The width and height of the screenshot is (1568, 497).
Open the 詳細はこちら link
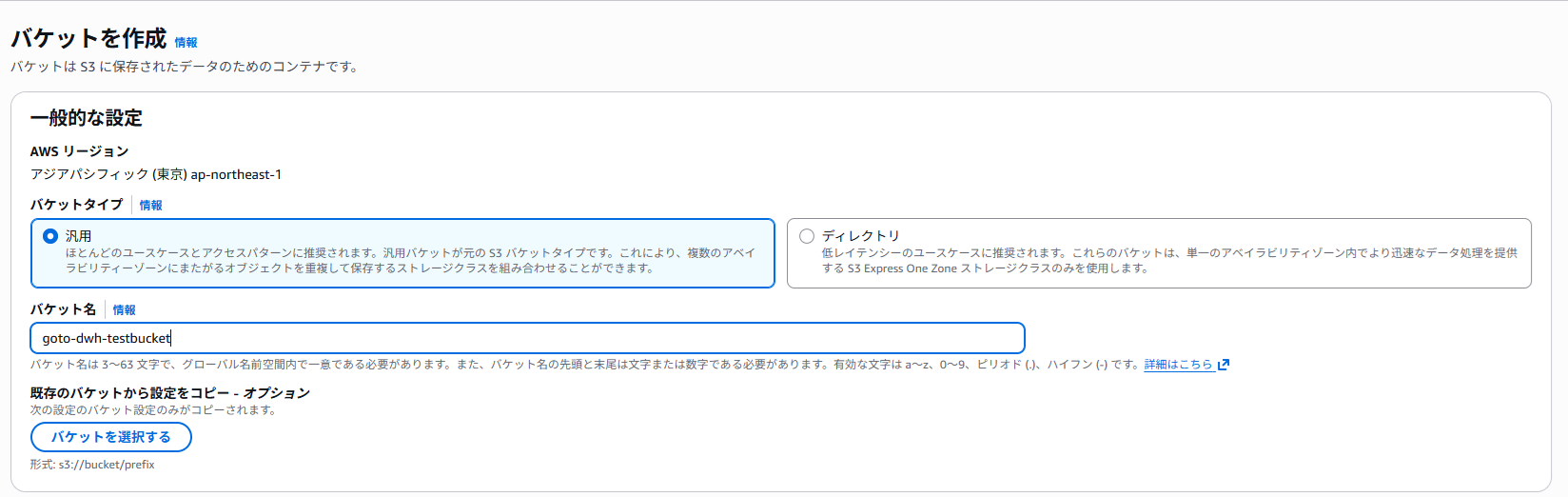(x=1178, y=365)
